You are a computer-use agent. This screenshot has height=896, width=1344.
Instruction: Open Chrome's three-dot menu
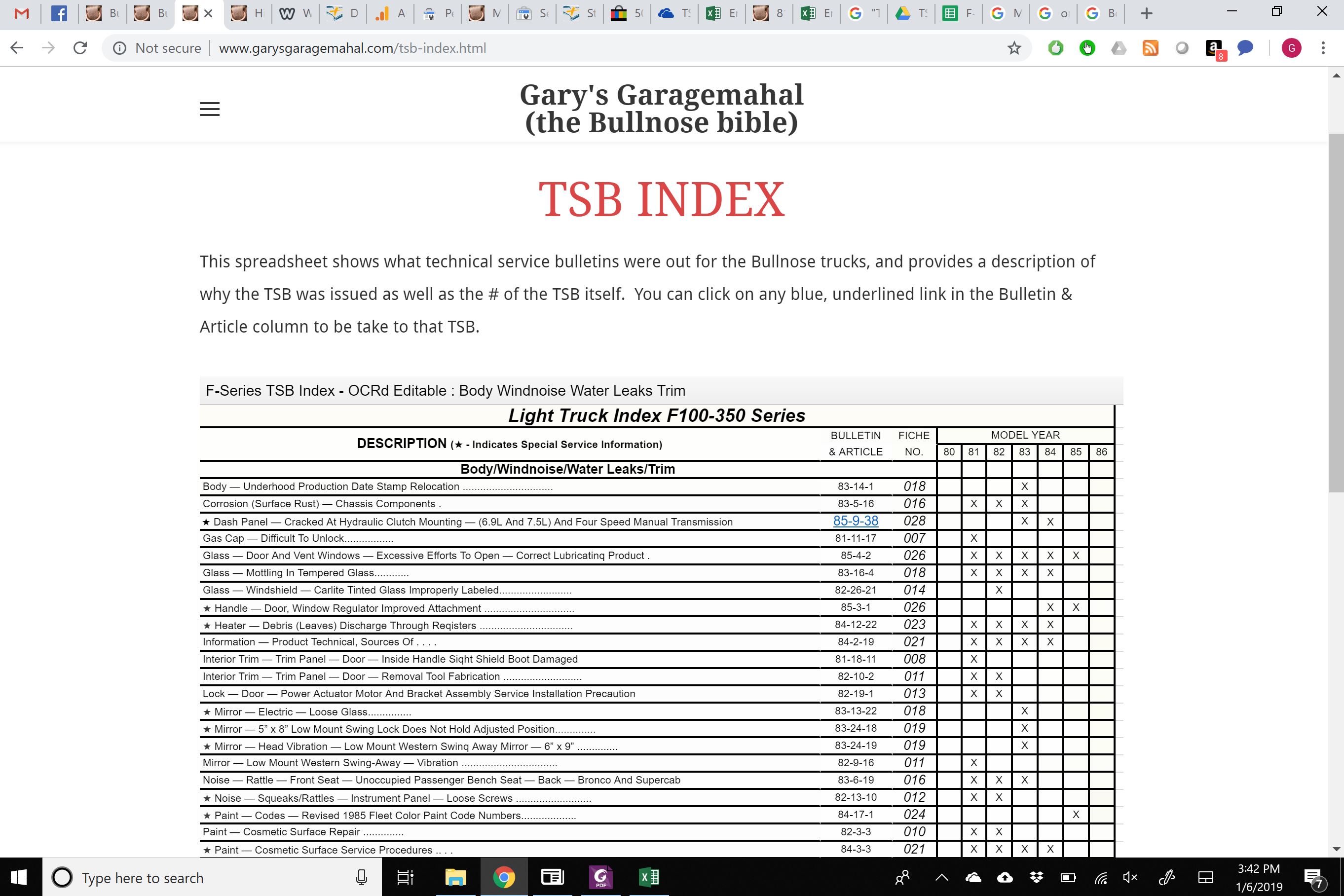click(x=1323, y=48)
